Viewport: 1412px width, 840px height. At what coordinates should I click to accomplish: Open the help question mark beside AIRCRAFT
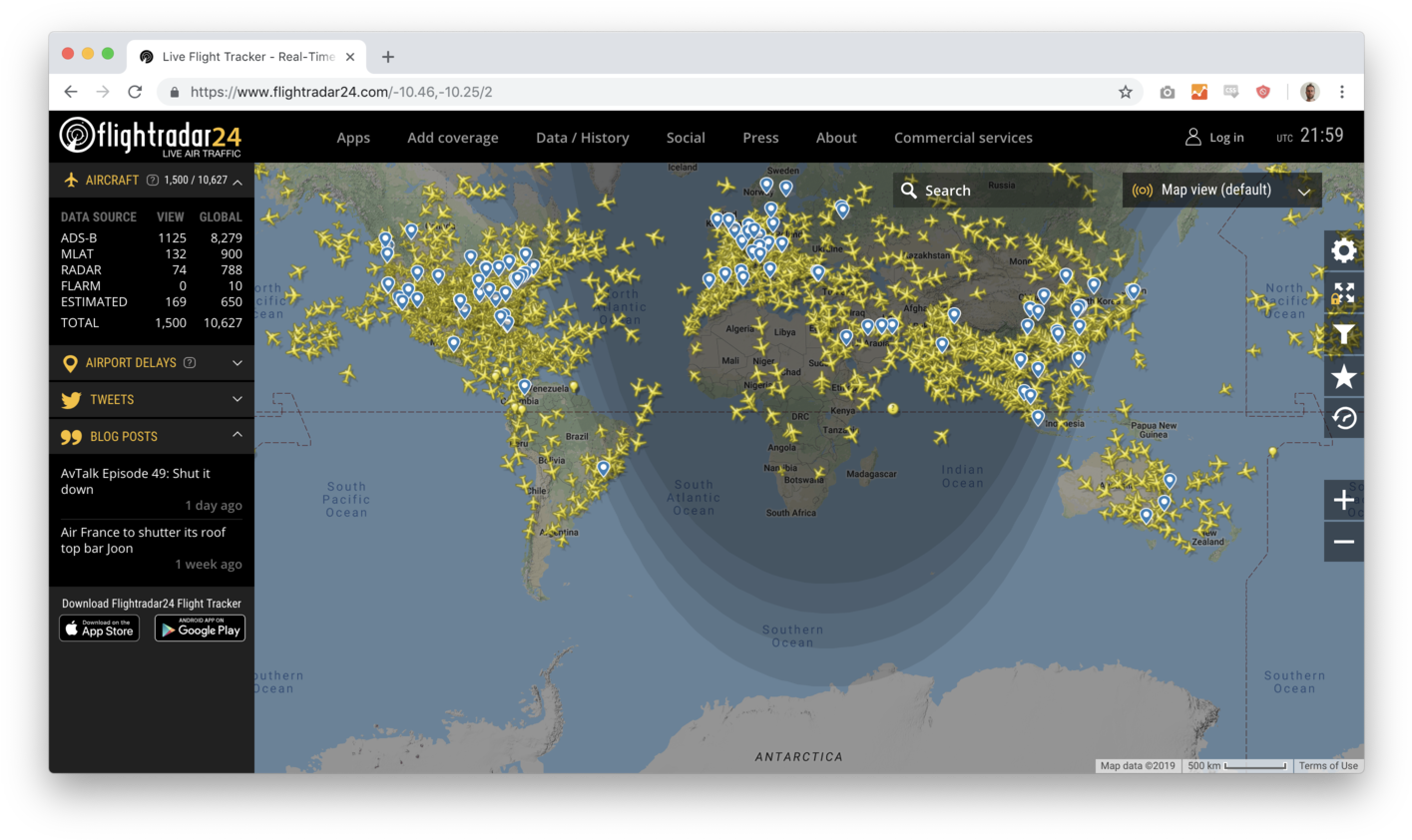[x=153, y=181]
